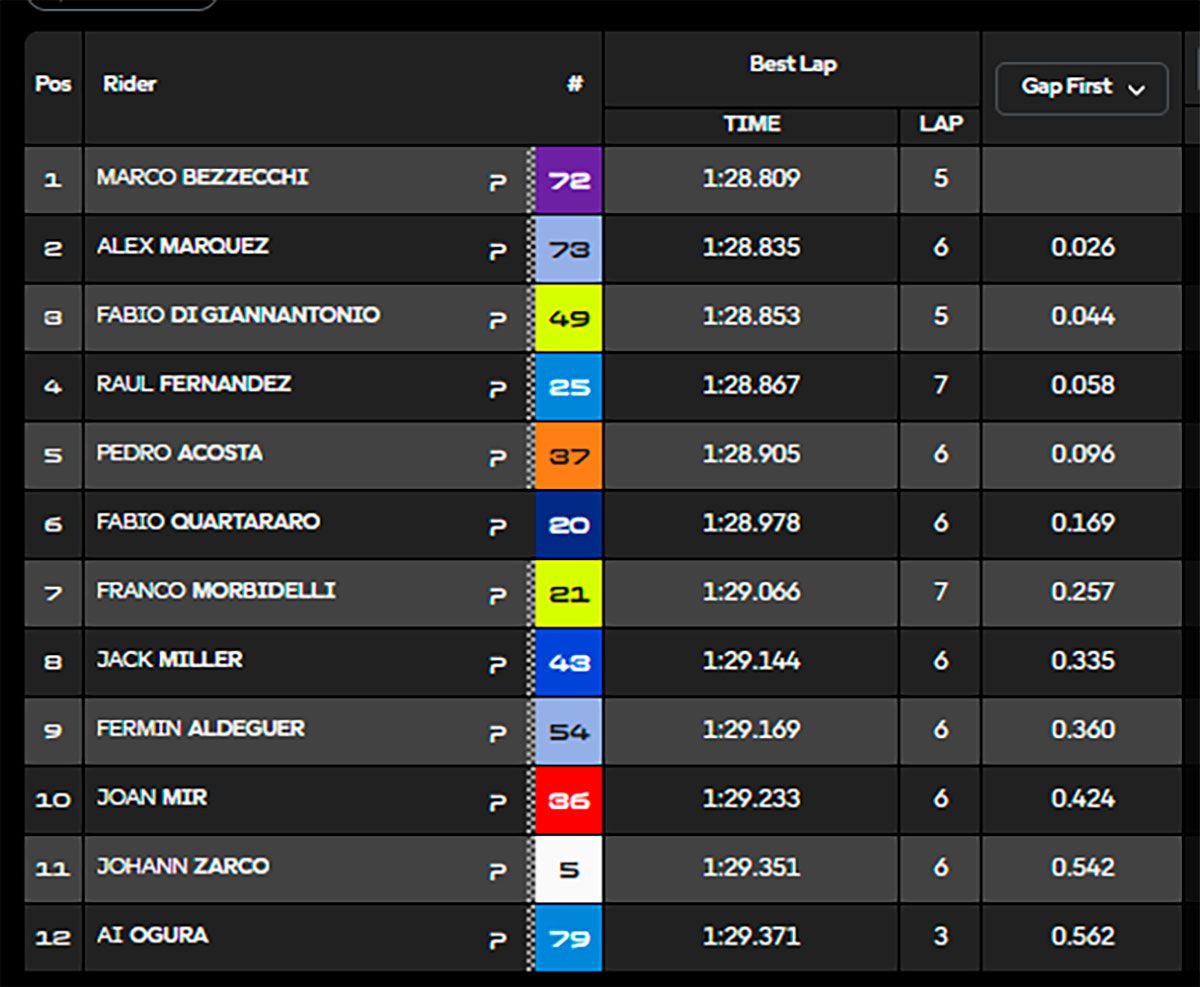Click the LAP column header
1200x987 pixels.
pos(940,125)
